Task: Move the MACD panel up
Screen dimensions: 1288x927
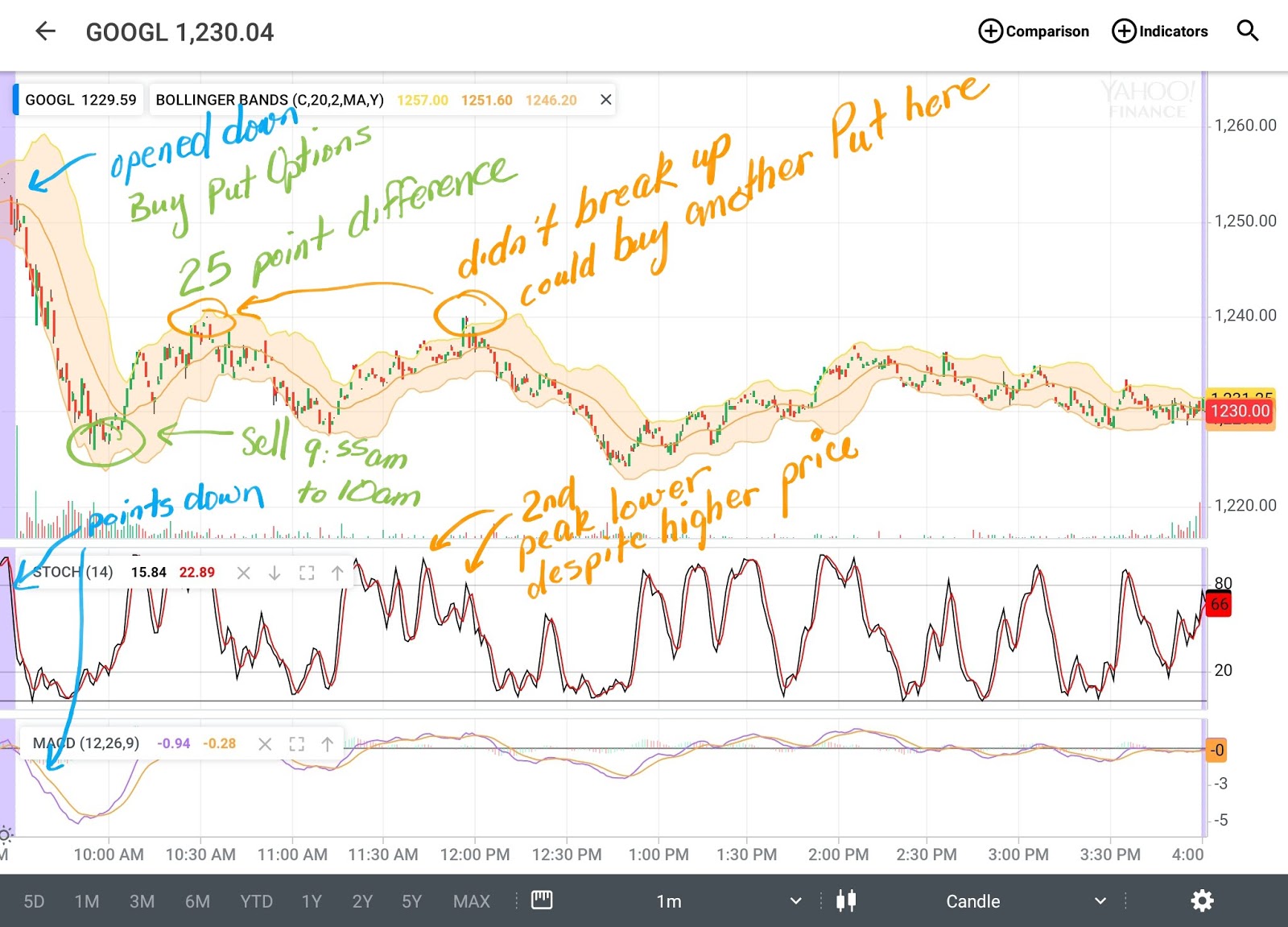Action: coord(327,743)
